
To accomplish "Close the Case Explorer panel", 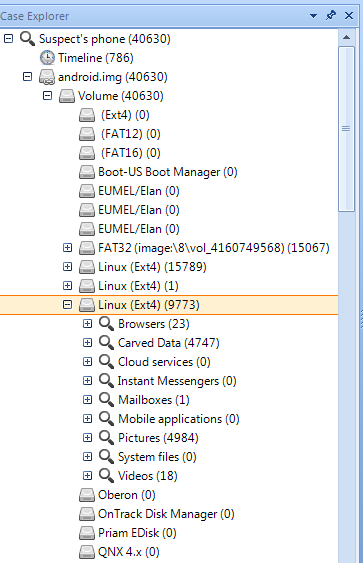I will coord(349,15).
